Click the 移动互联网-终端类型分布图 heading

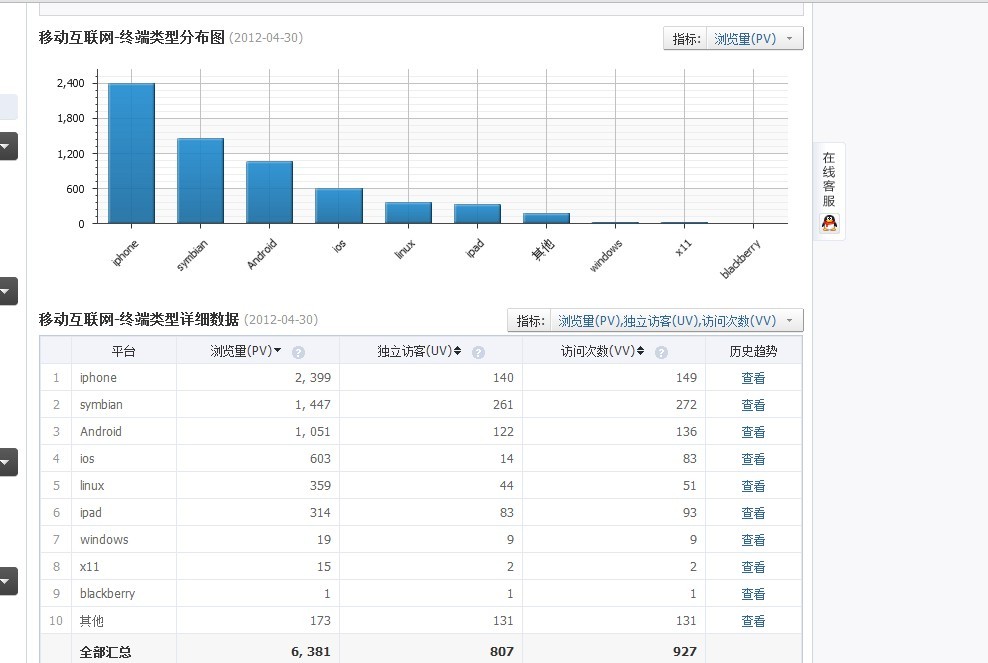132,37
